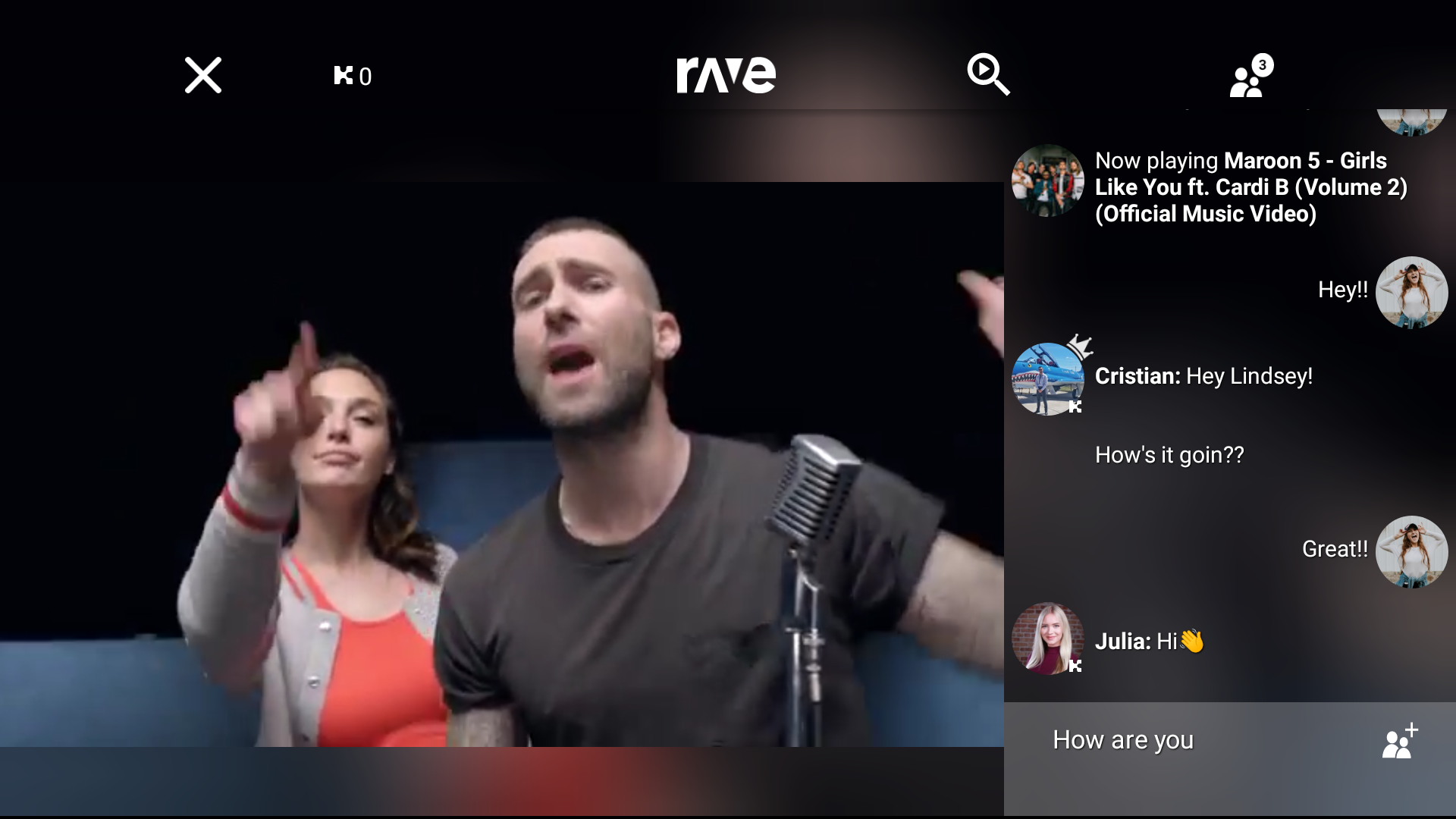The width and height of the screenshot is (1456, 819).
Task: Open Julia's profile avatar
Action: point(1048,639)
